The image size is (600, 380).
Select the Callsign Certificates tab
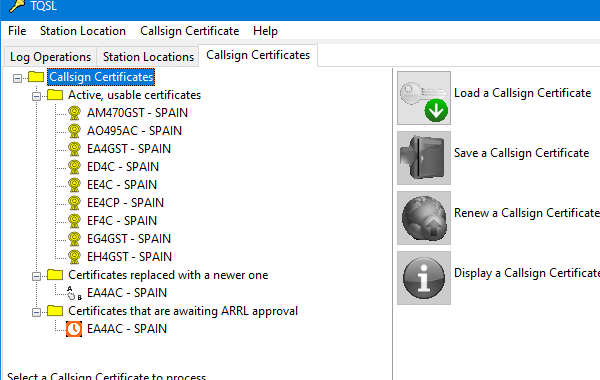click(258, 55)
